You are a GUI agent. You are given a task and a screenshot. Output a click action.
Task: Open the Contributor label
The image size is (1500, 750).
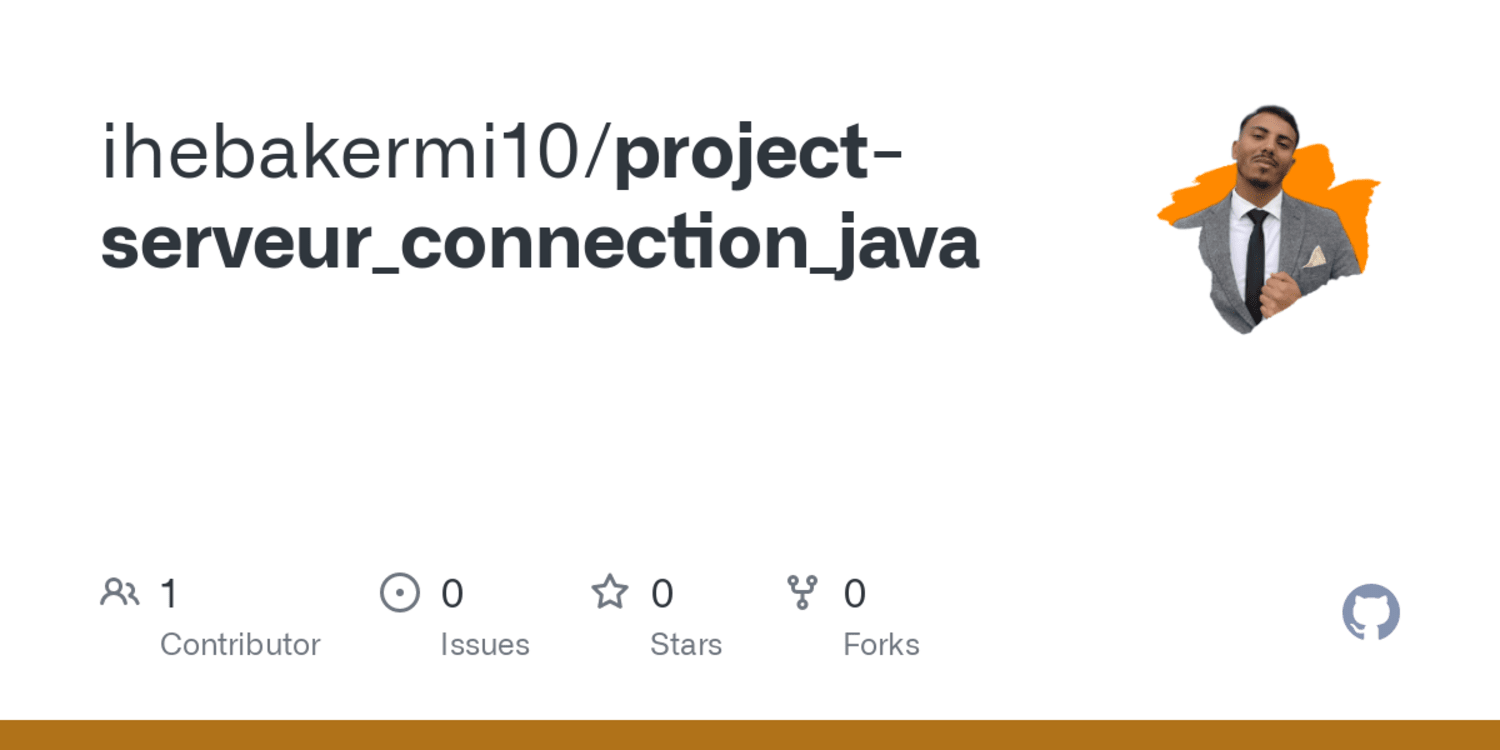point(240,644)
